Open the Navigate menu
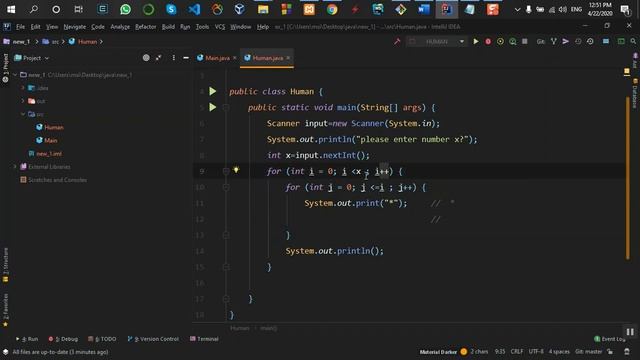 (x=75, y=27)
